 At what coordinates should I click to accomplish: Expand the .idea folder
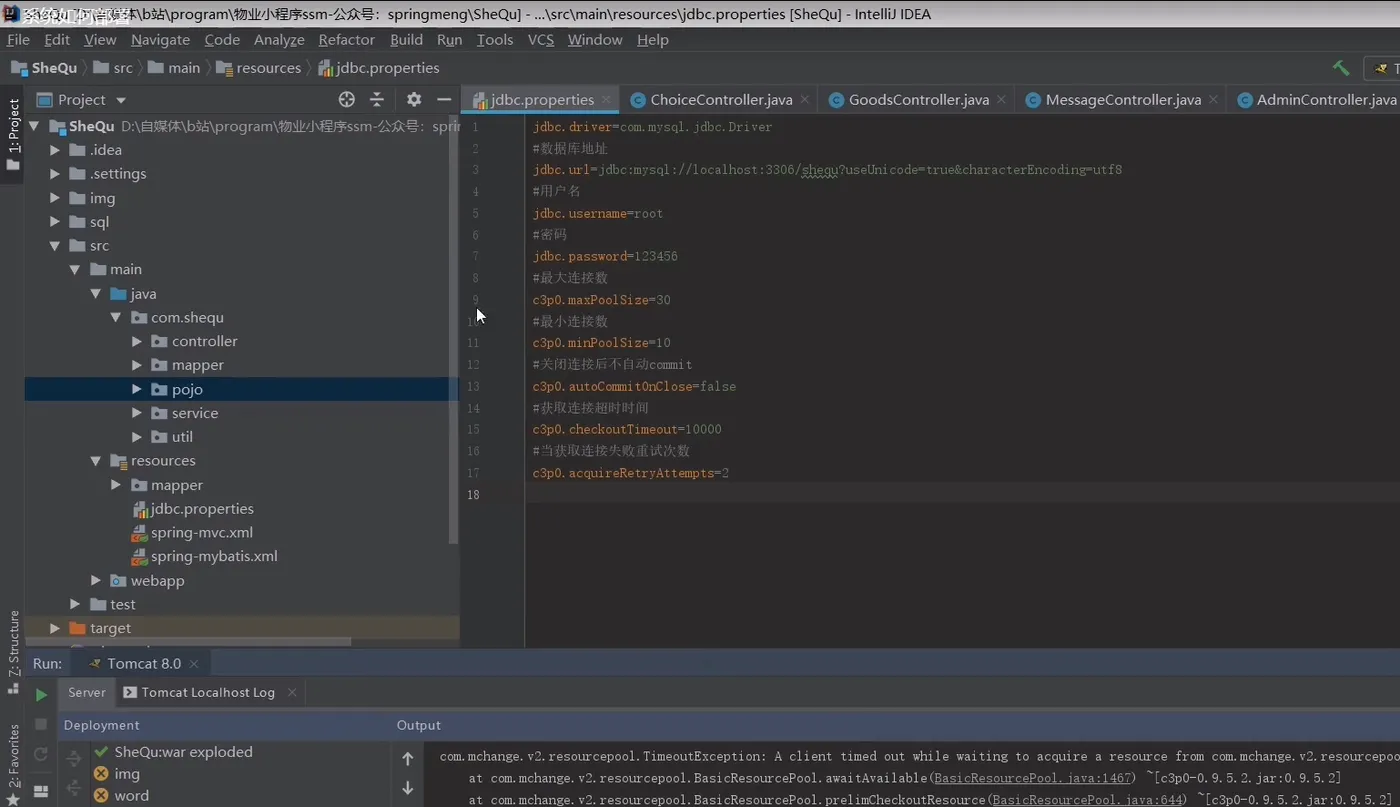[55, 150]
